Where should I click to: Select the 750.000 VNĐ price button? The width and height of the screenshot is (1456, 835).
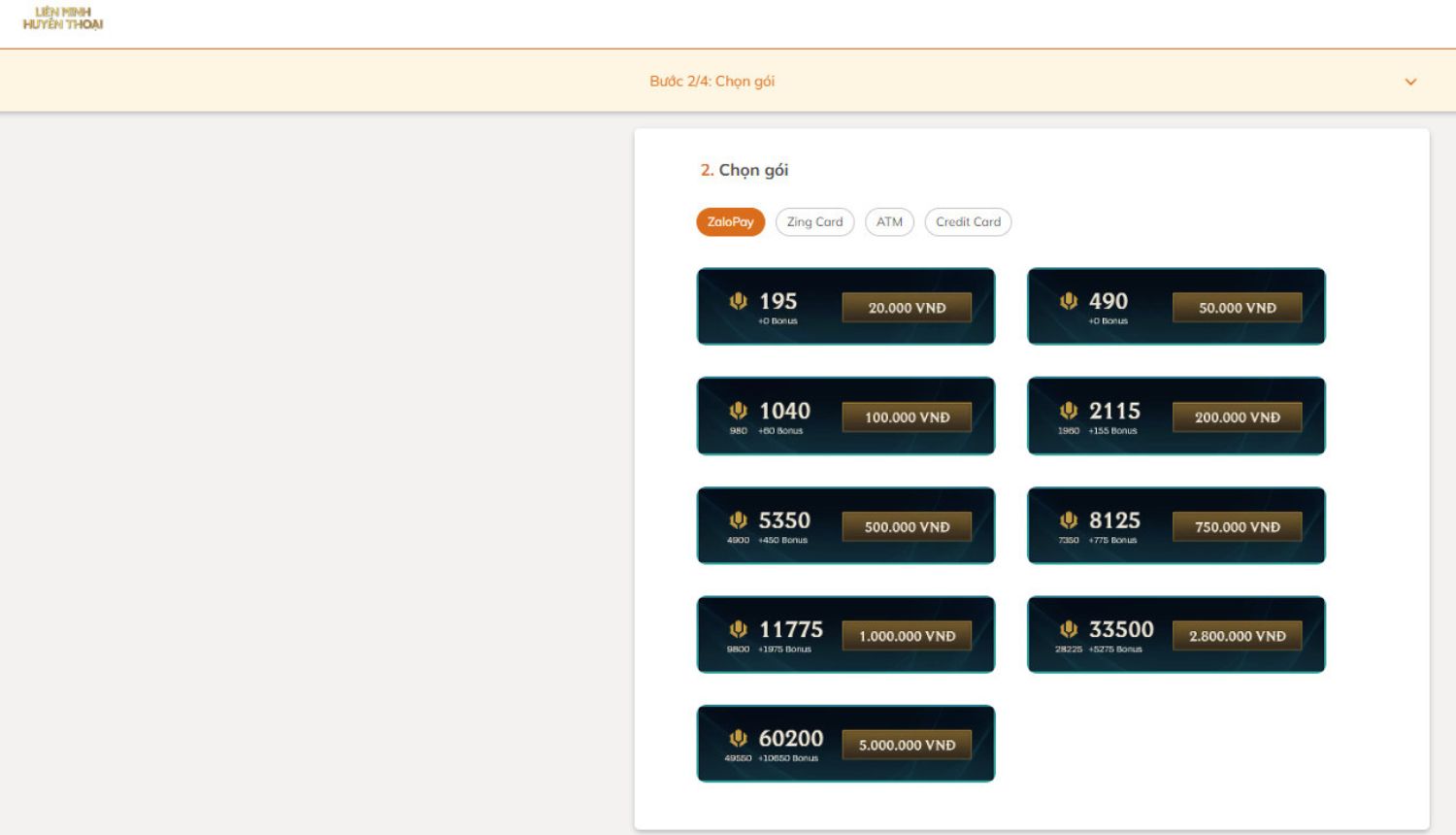[1238, 527]
